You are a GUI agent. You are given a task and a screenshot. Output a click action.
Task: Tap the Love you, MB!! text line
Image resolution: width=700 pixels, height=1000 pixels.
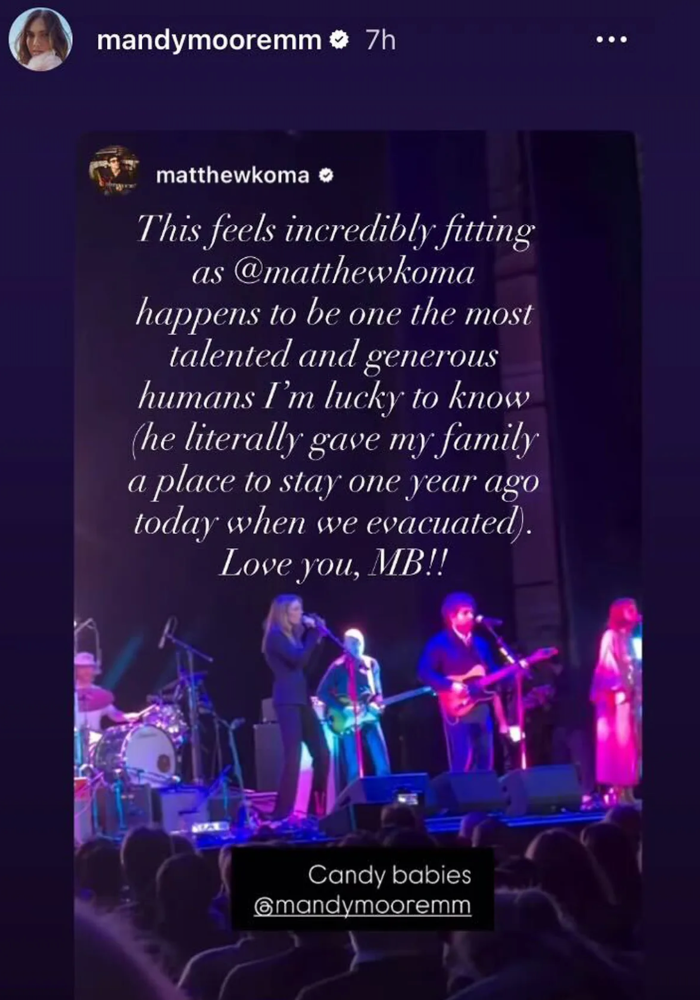pyautogui.click(x=332, y=564)
